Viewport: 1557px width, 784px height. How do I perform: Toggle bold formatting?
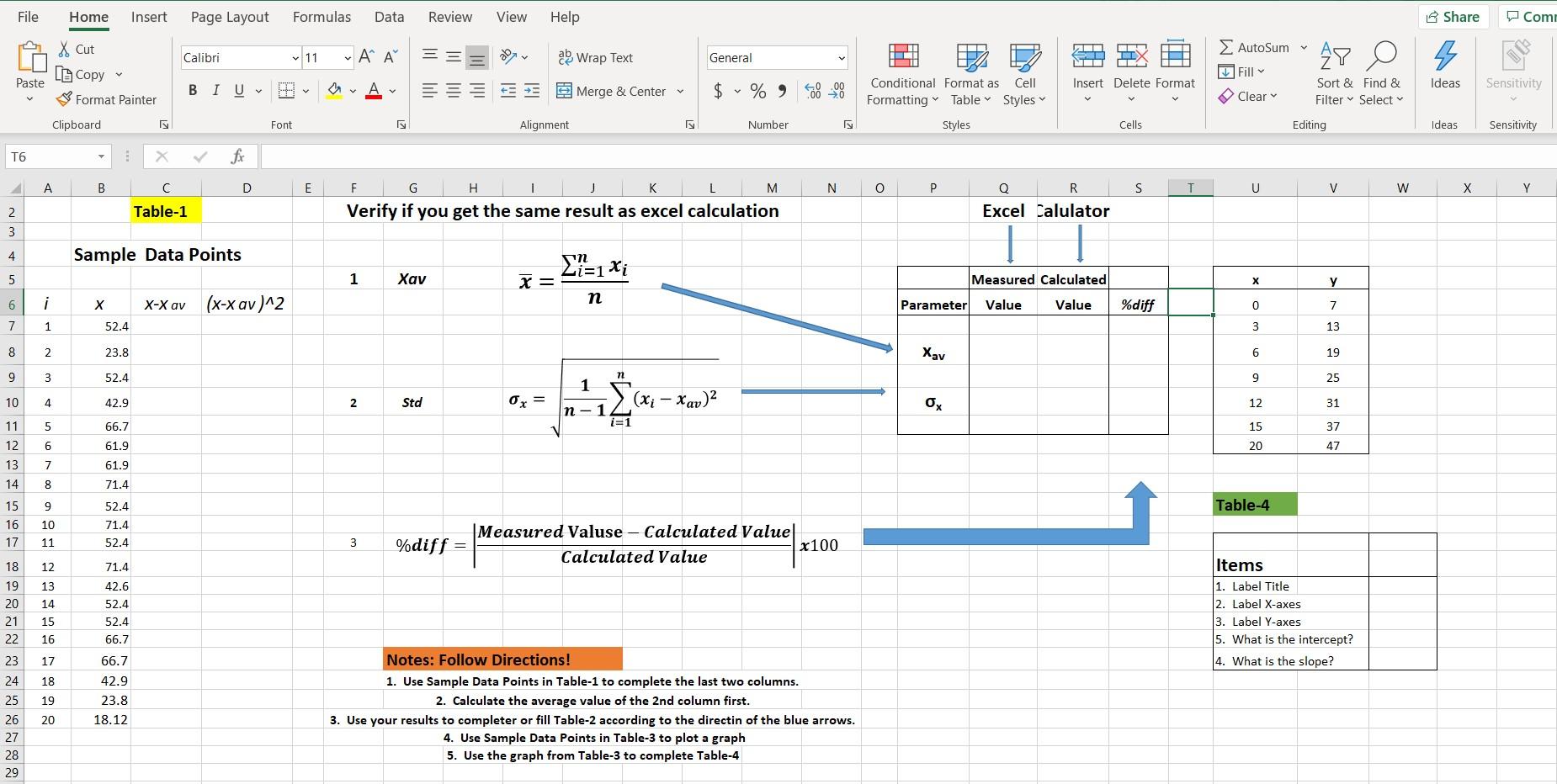[192, 90]
